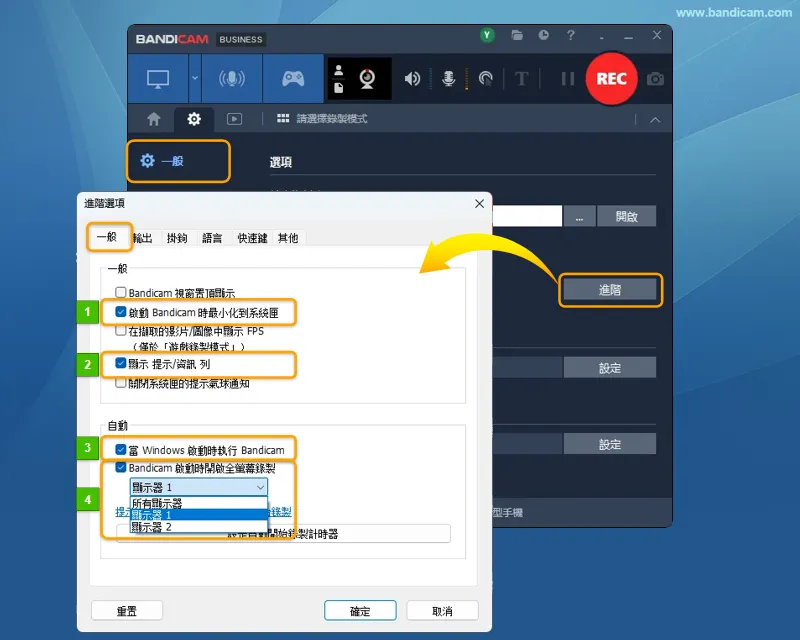
Task: Uncheck 當 Windows 啟動時執行 Bandicam
Action: (x=120, y=450)
